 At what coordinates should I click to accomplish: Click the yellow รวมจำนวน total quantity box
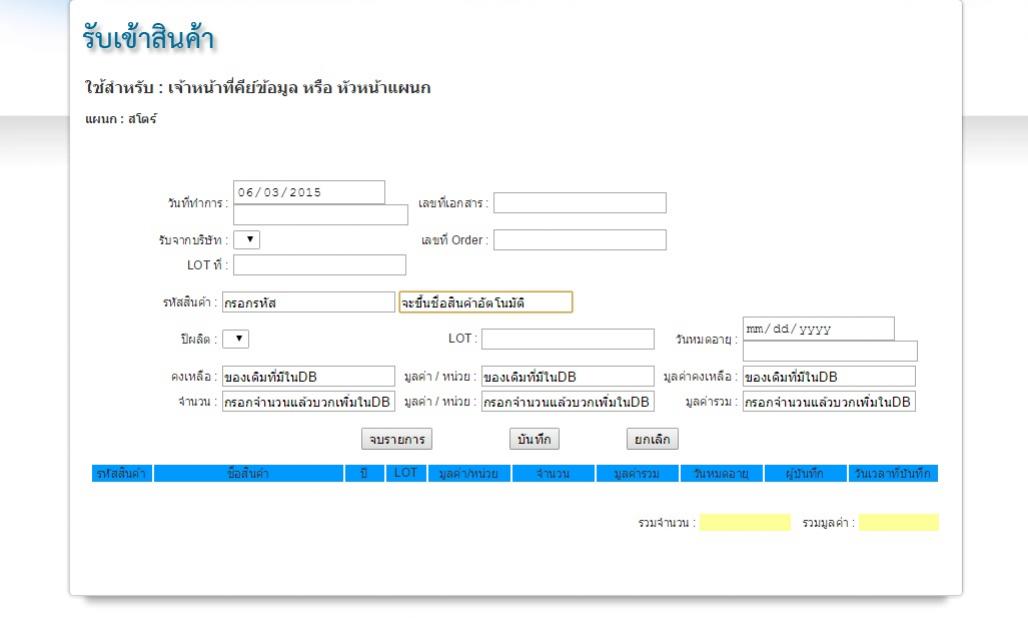(745, 522)
